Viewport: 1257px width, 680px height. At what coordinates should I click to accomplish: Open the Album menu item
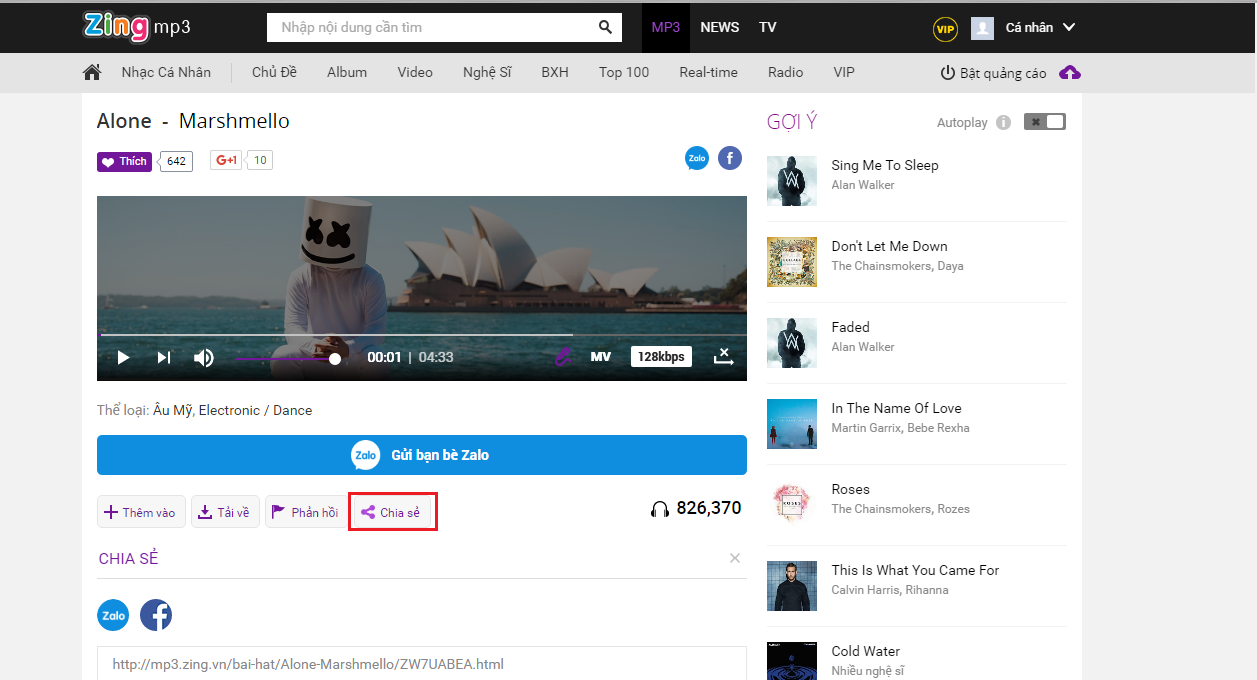pyautogui.click(x=347, y=72)
